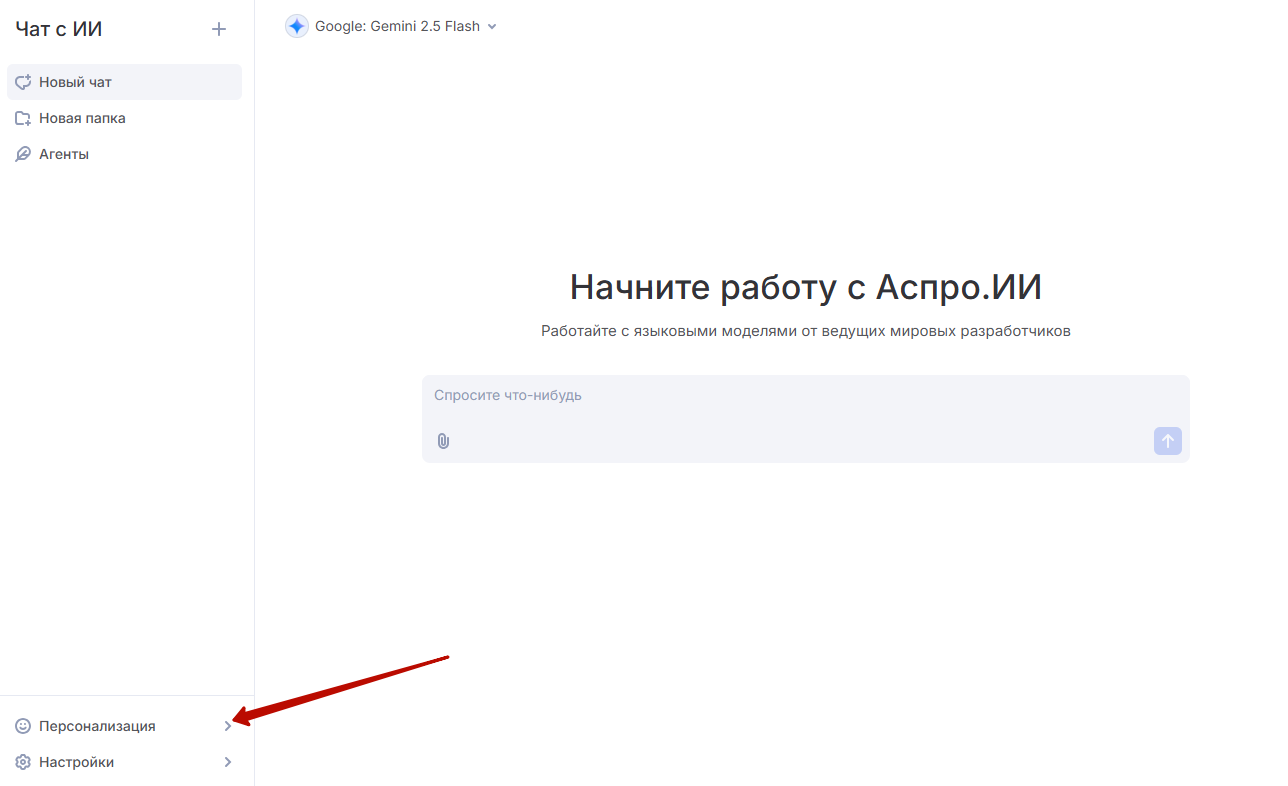The width and height of the screenshot is (1288, 786).
Task: Click the Агенты feather icon
Action: tap(23, 154)
